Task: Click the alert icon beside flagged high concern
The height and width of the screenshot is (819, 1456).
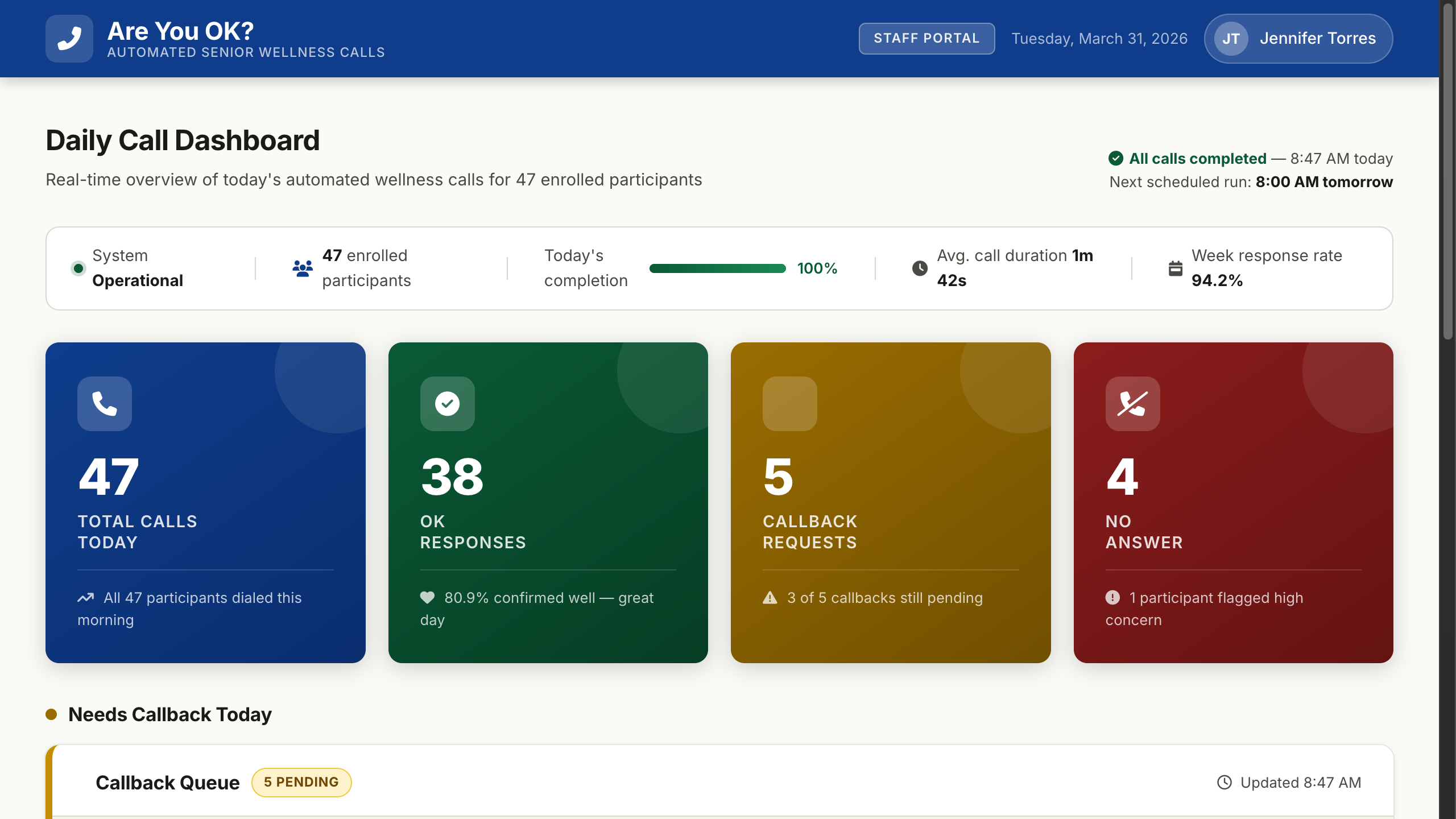Action: pyautogui.click(x=1113, y=598)
